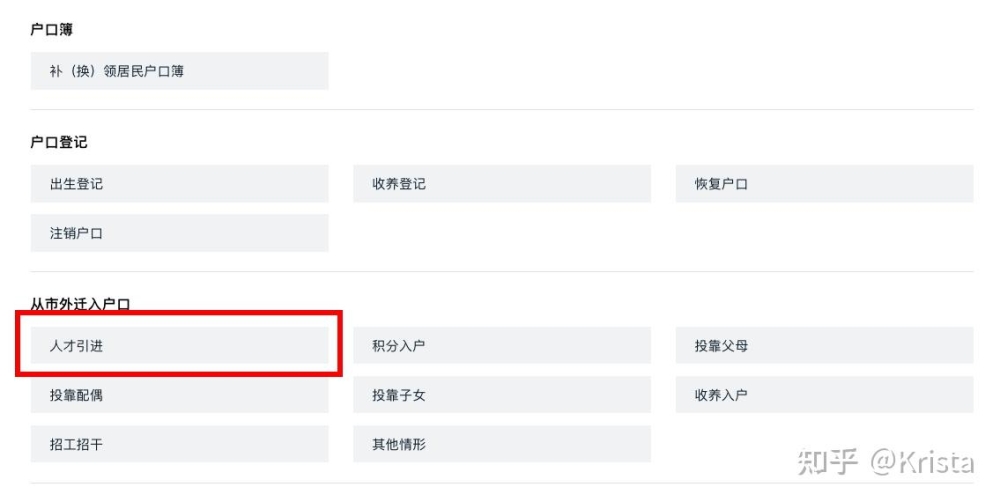Click the 从市外迁入户口 section heading
Image resolution: width=1000 pixels, height=502 pixels.
click(x=80, y=304)
